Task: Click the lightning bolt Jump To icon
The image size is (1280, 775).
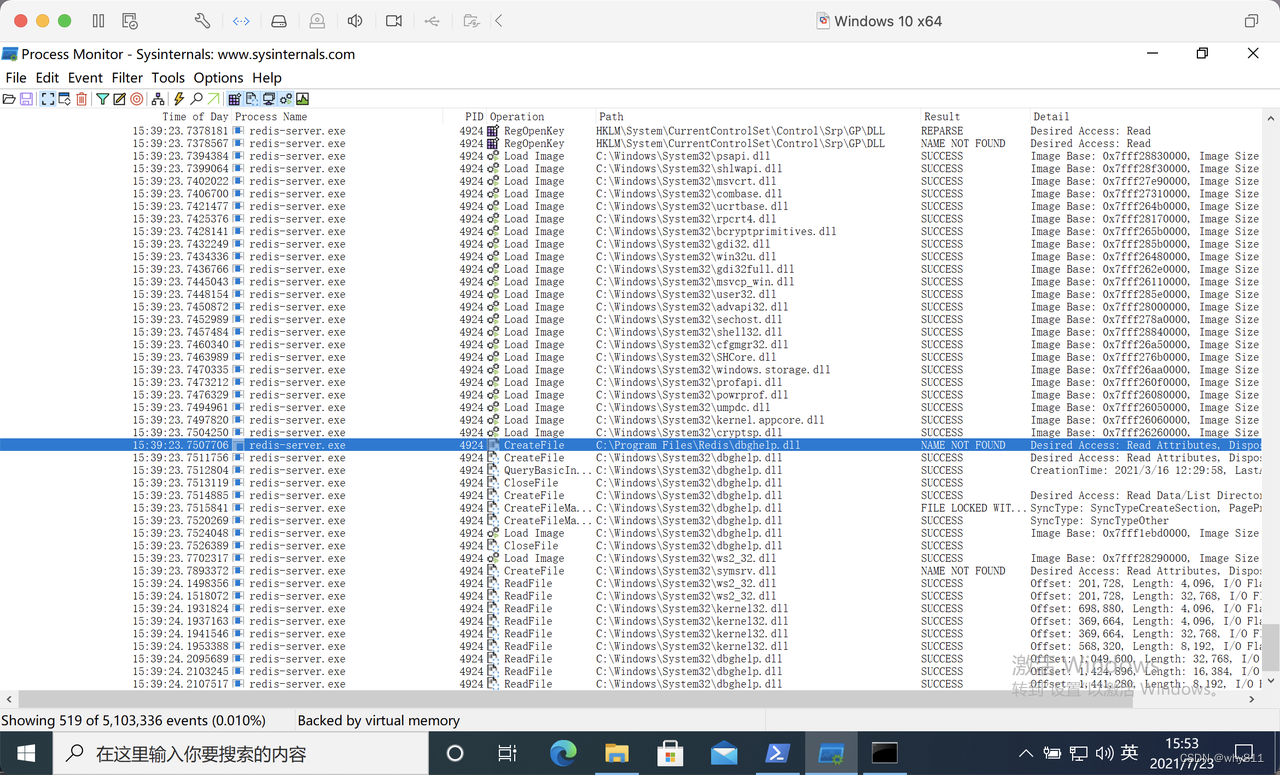Action: (x=179, y=99)
